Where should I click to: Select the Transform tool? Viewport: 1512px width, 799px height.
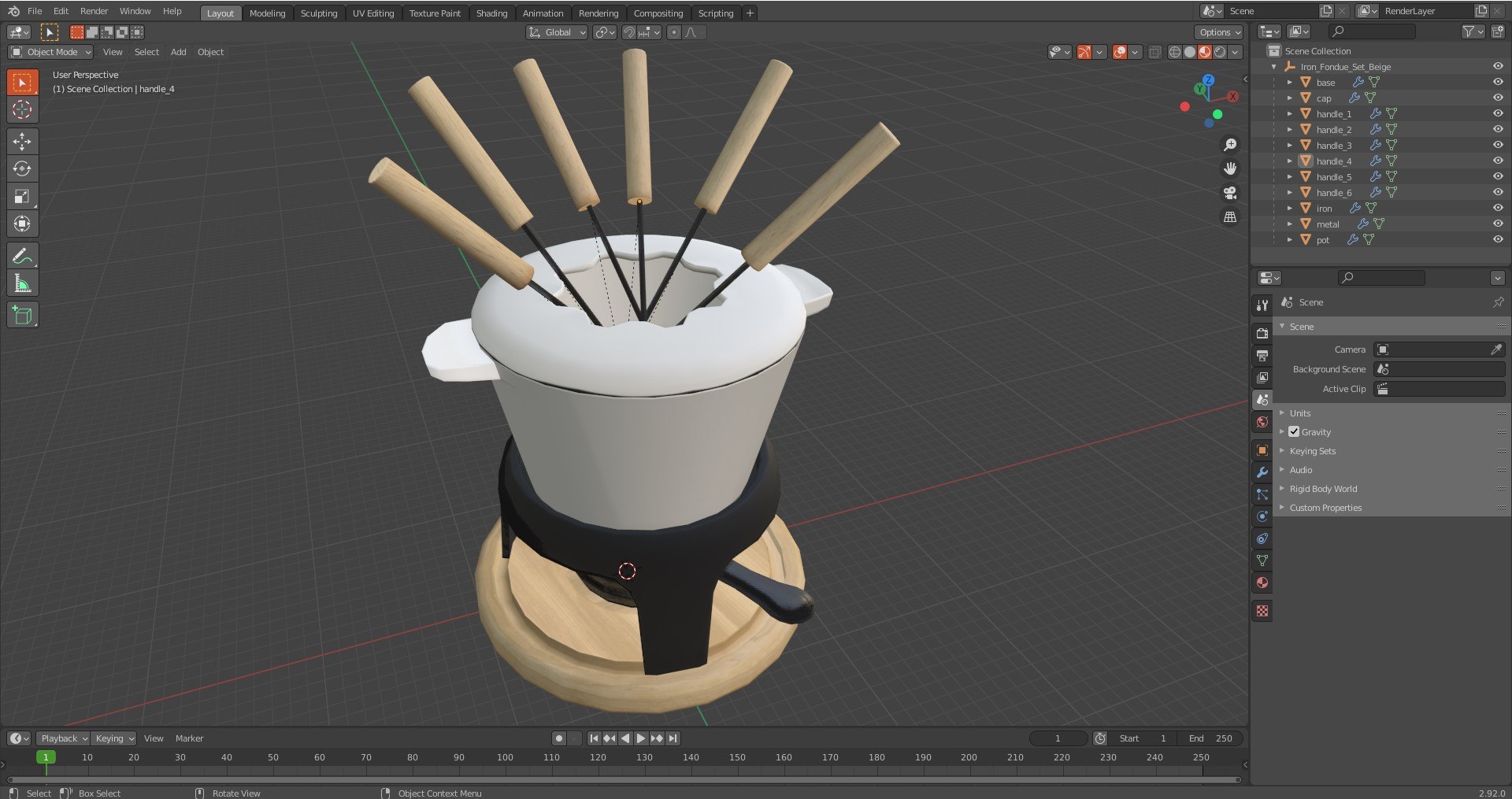click(x=22, y=224)
